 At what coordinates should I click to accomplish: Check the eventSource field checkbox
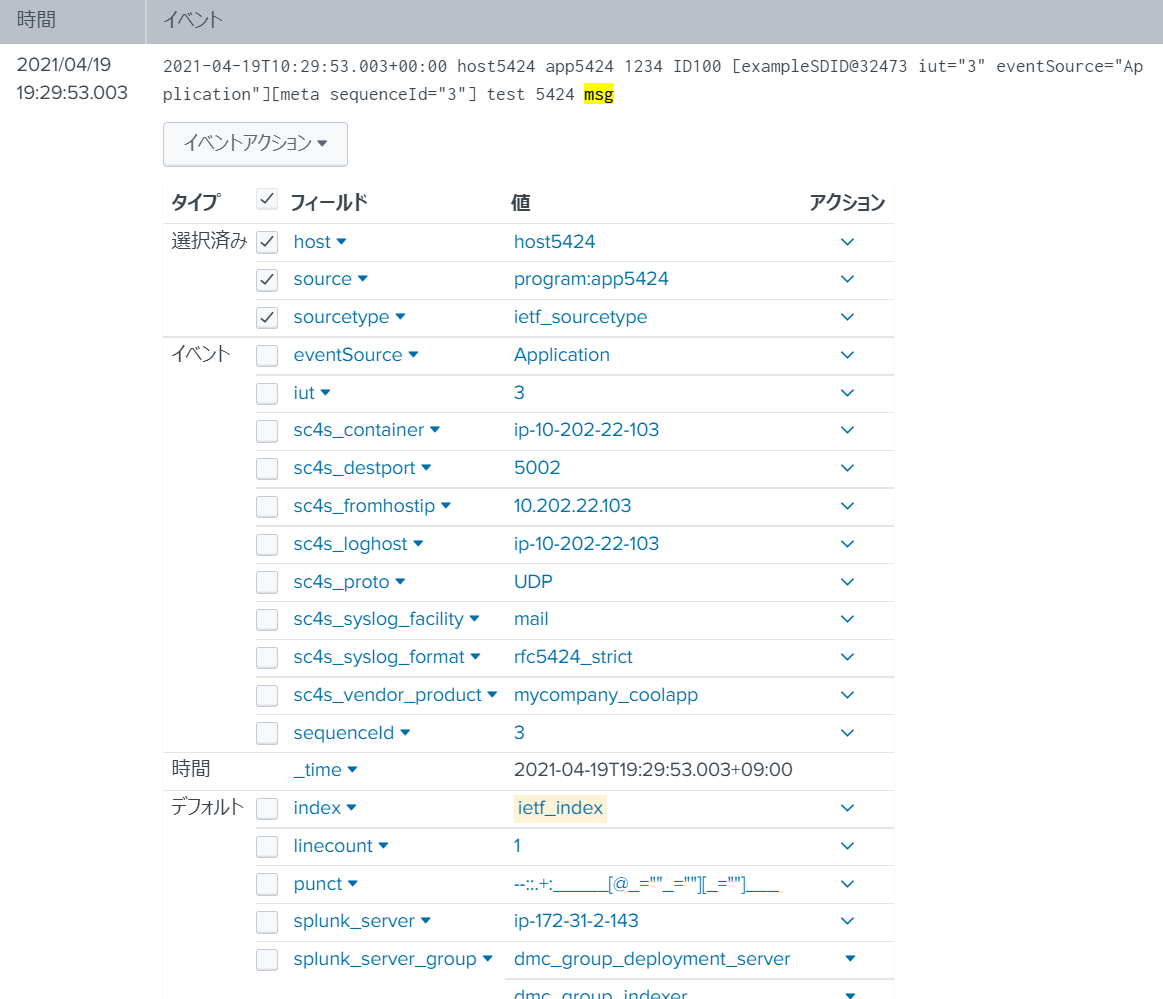coord(266,355)
